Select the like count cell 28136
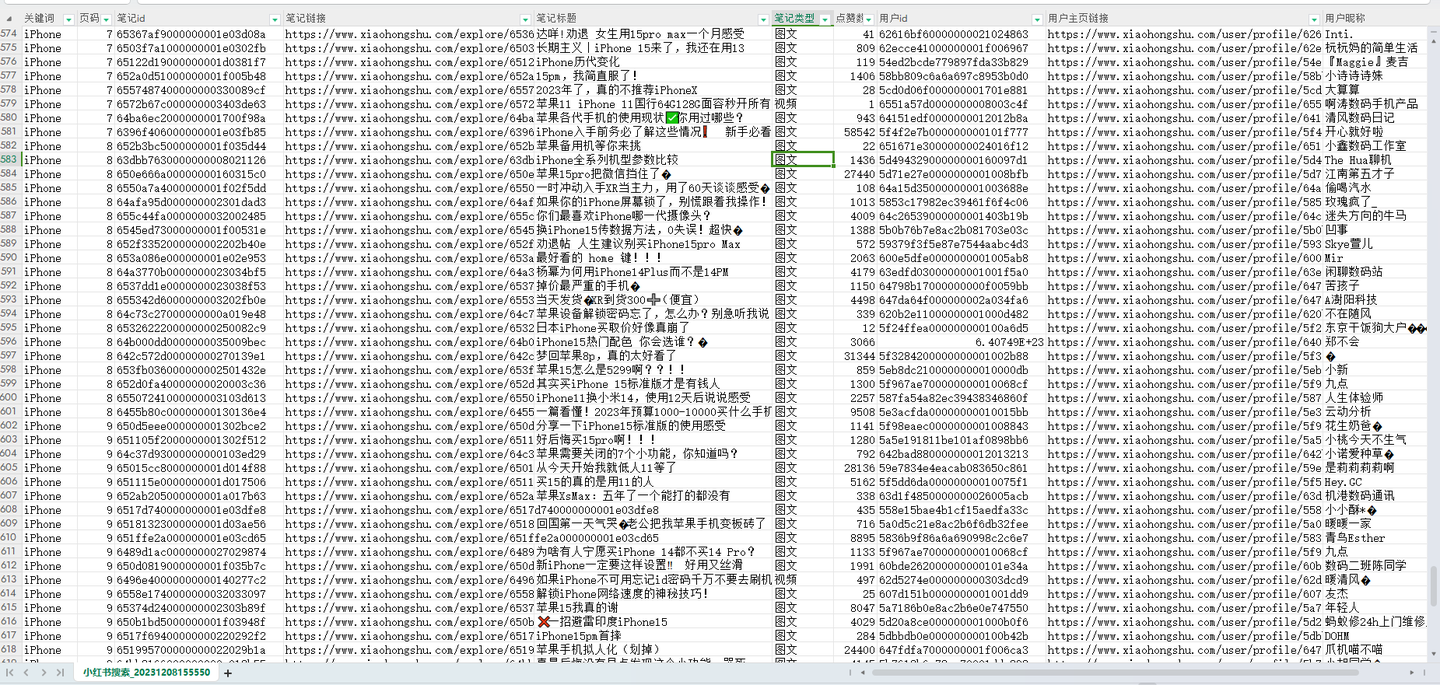Image resolution: width=1440 pixels, height=685 pixels. [x=855, y=468]
